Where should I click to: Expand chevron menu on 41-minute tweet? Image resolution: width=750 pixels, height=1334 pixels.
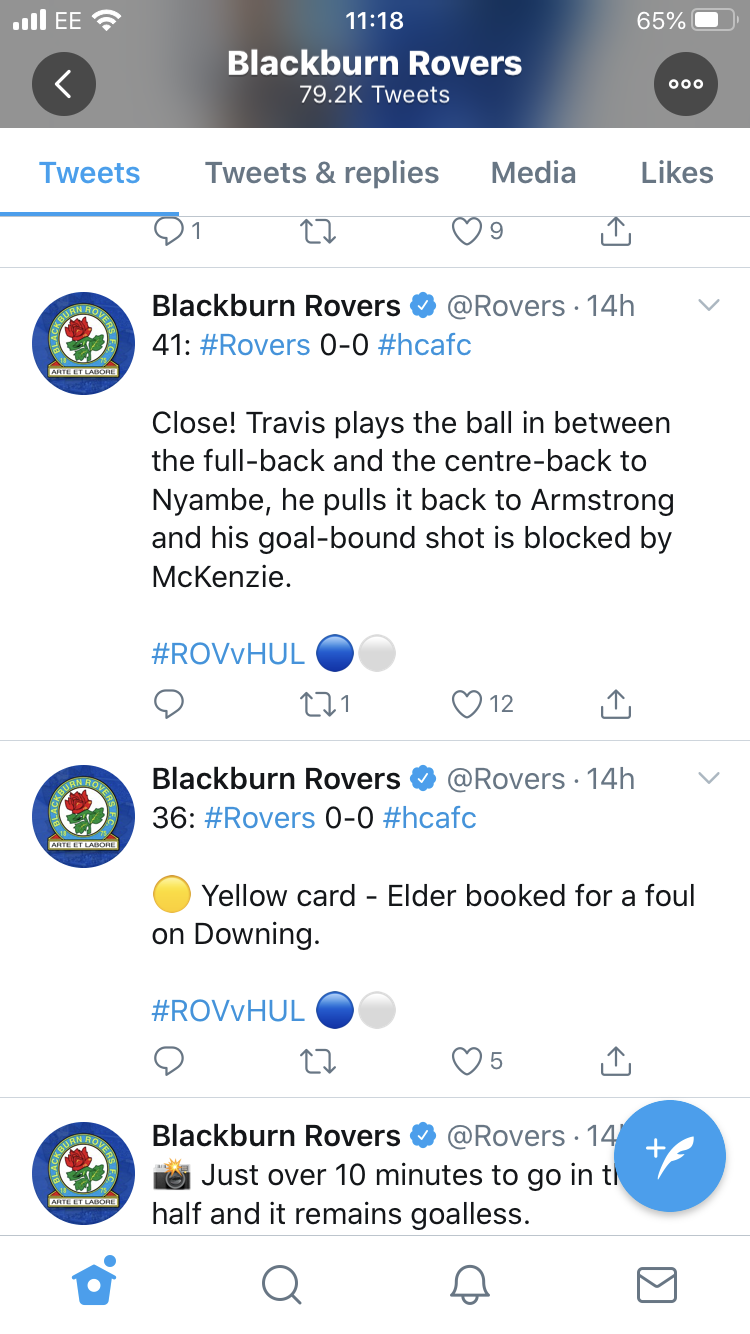pos(708,306)
